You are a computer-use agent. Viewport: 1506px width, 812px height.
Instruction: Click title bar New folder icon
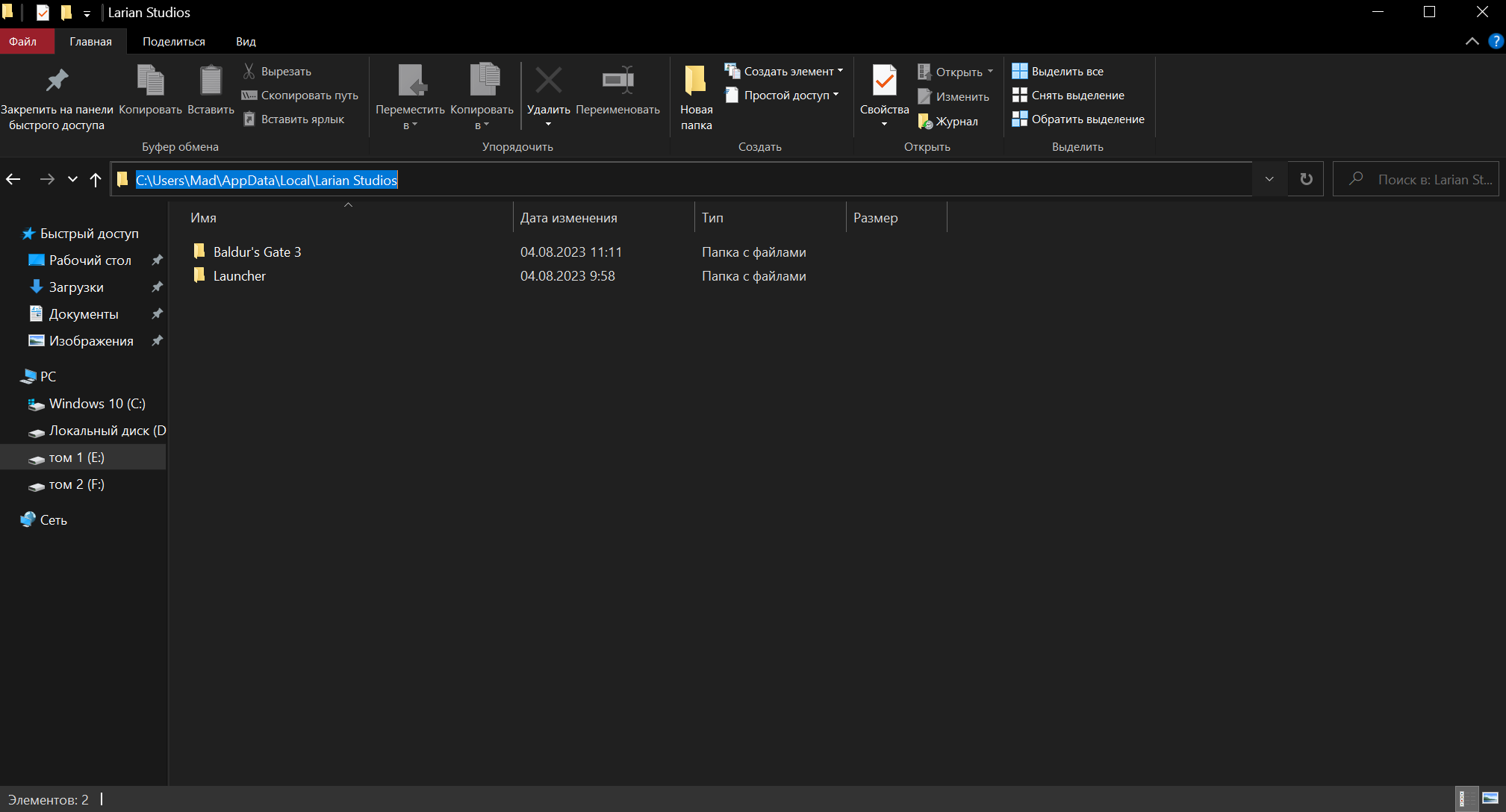pos(66,13)
